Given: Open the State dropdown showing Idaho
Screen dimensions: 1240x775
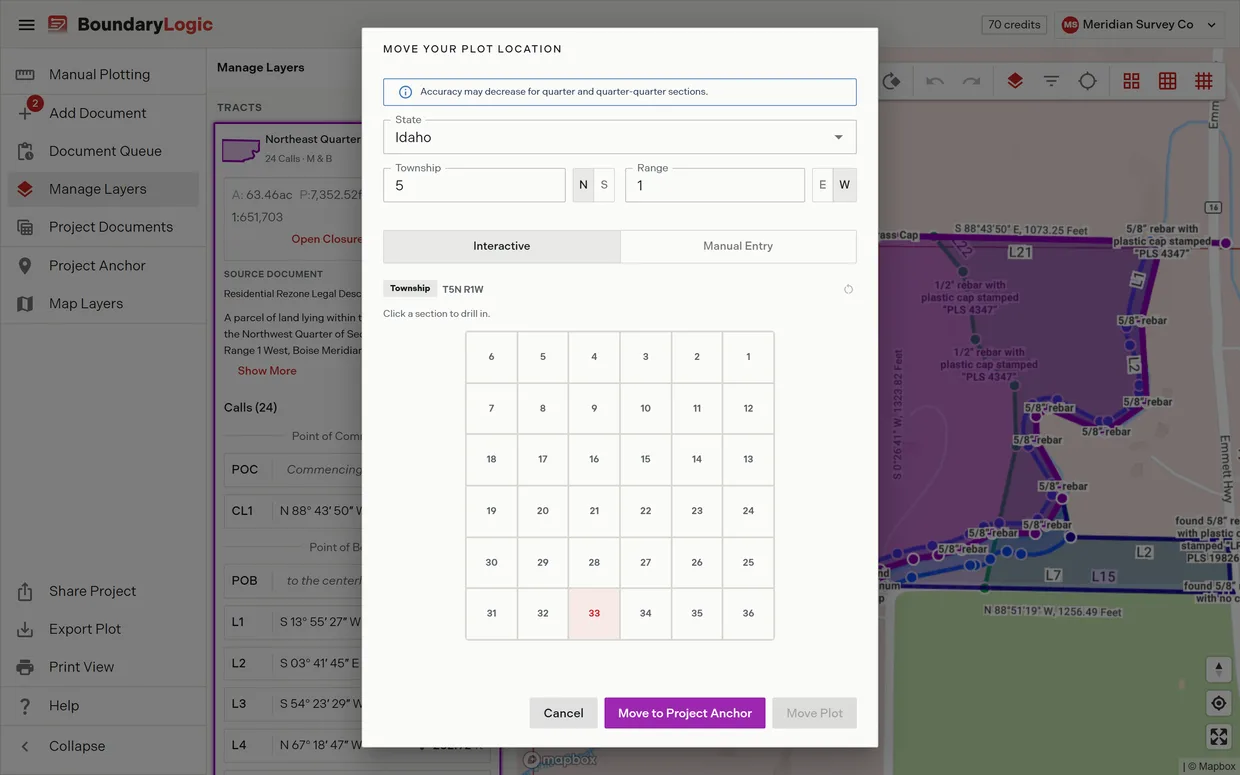Looking at the screenshot, I should pyautogui.click(x=620, y=137).
